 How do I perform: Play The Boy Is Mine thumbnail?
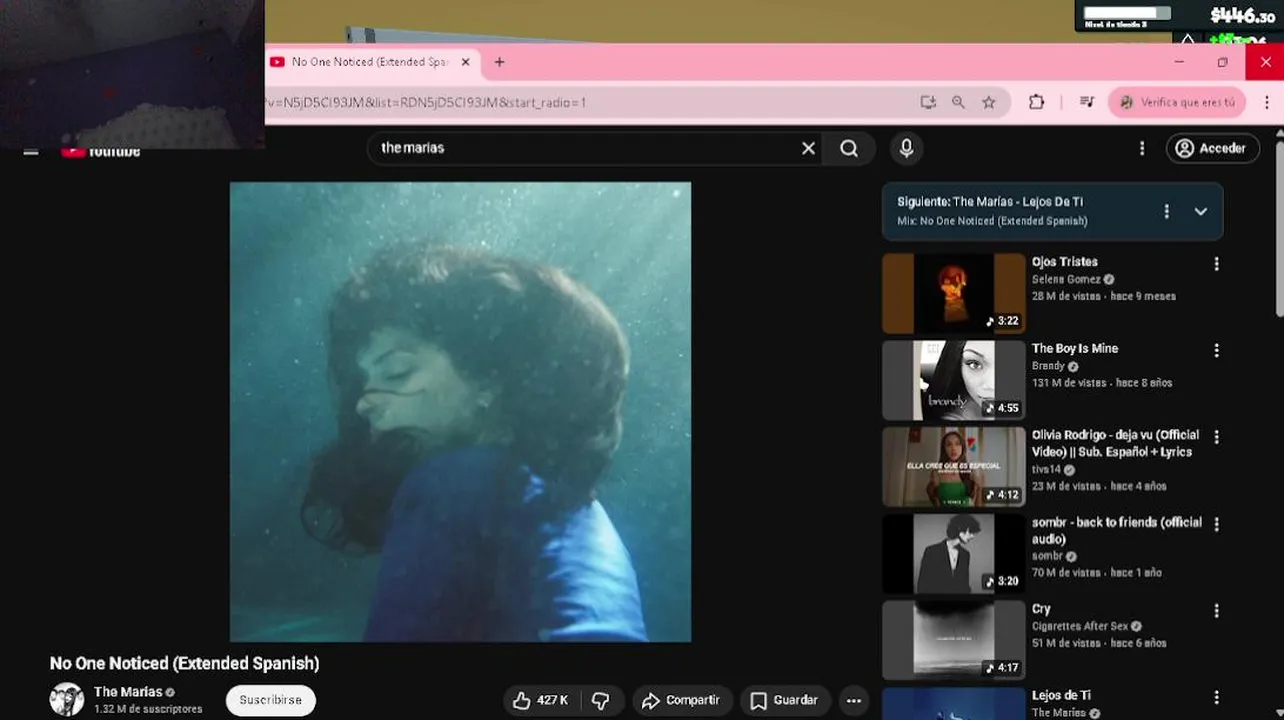954,380
